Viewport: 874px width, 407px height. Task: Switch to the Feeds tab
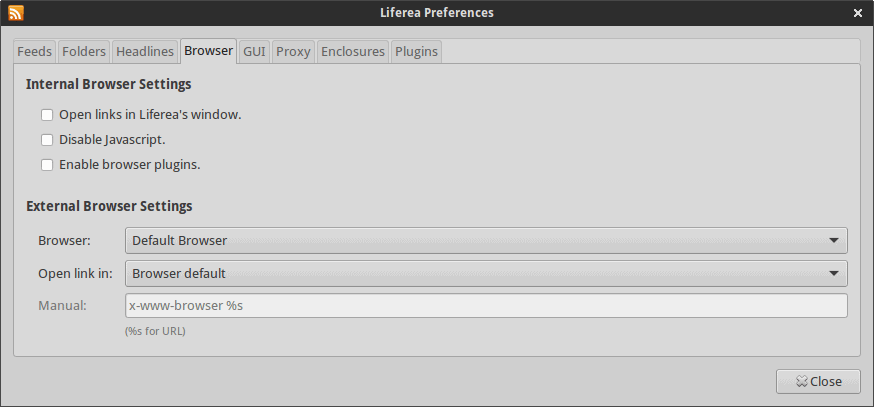coord(35,52)
